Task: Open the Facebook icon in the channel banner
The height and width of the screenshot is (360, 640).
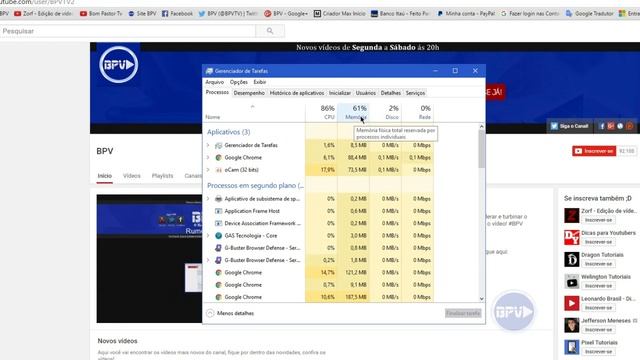Action: click(601, 126)
